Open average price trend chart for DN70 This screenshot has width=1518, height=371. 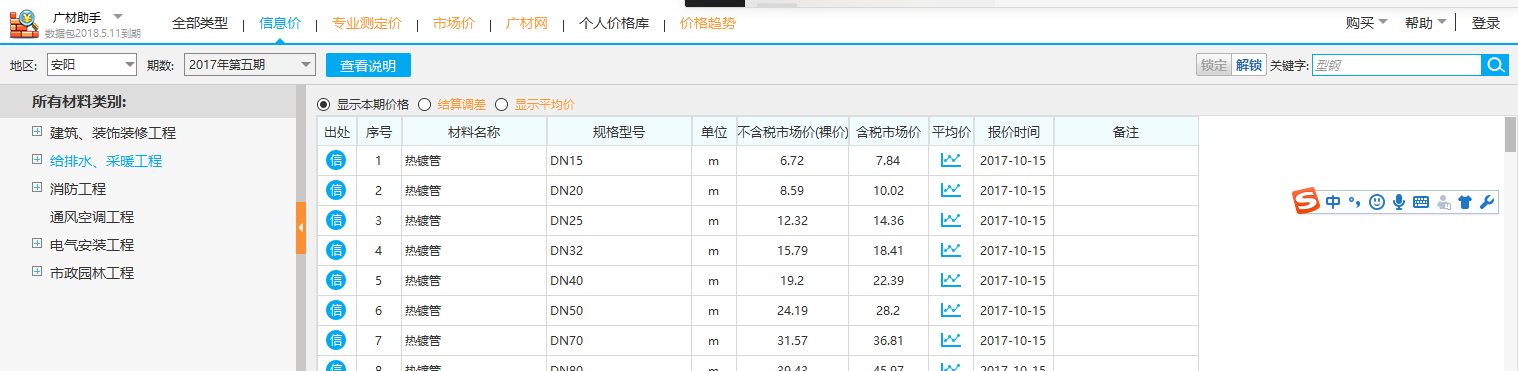[951, 340]
